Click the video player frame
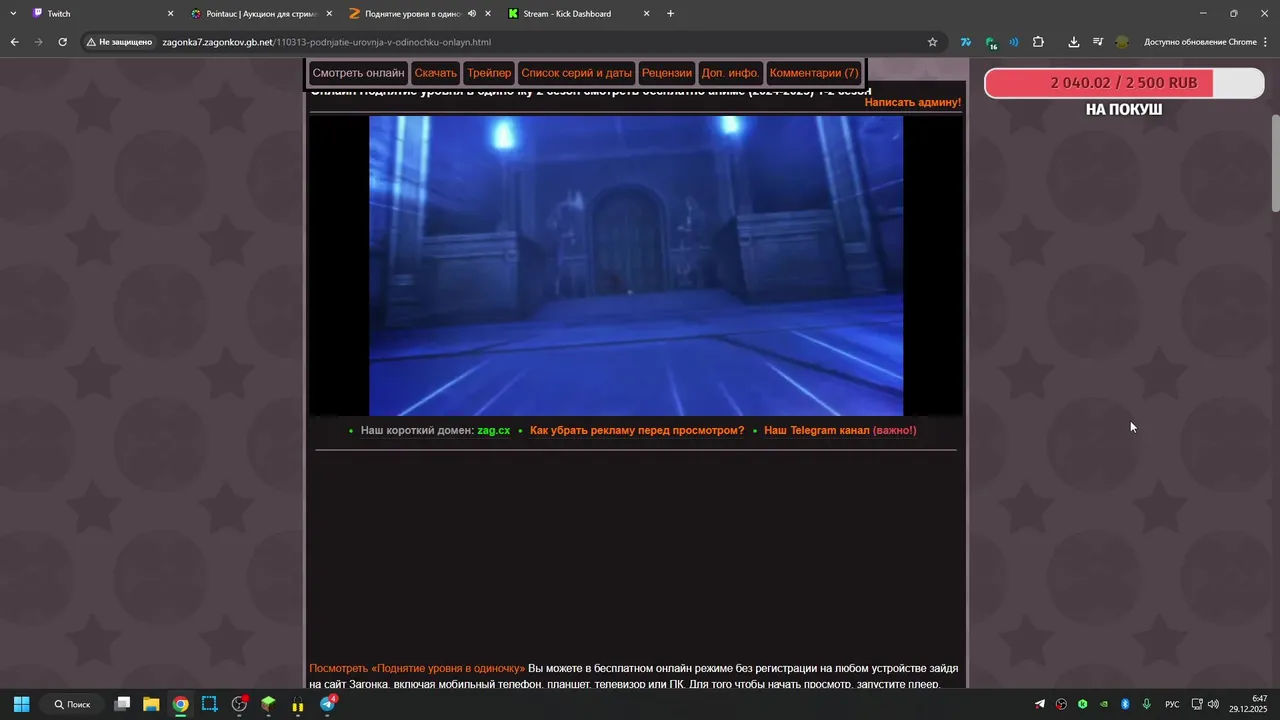1280x720 pixels. (636, 265)
